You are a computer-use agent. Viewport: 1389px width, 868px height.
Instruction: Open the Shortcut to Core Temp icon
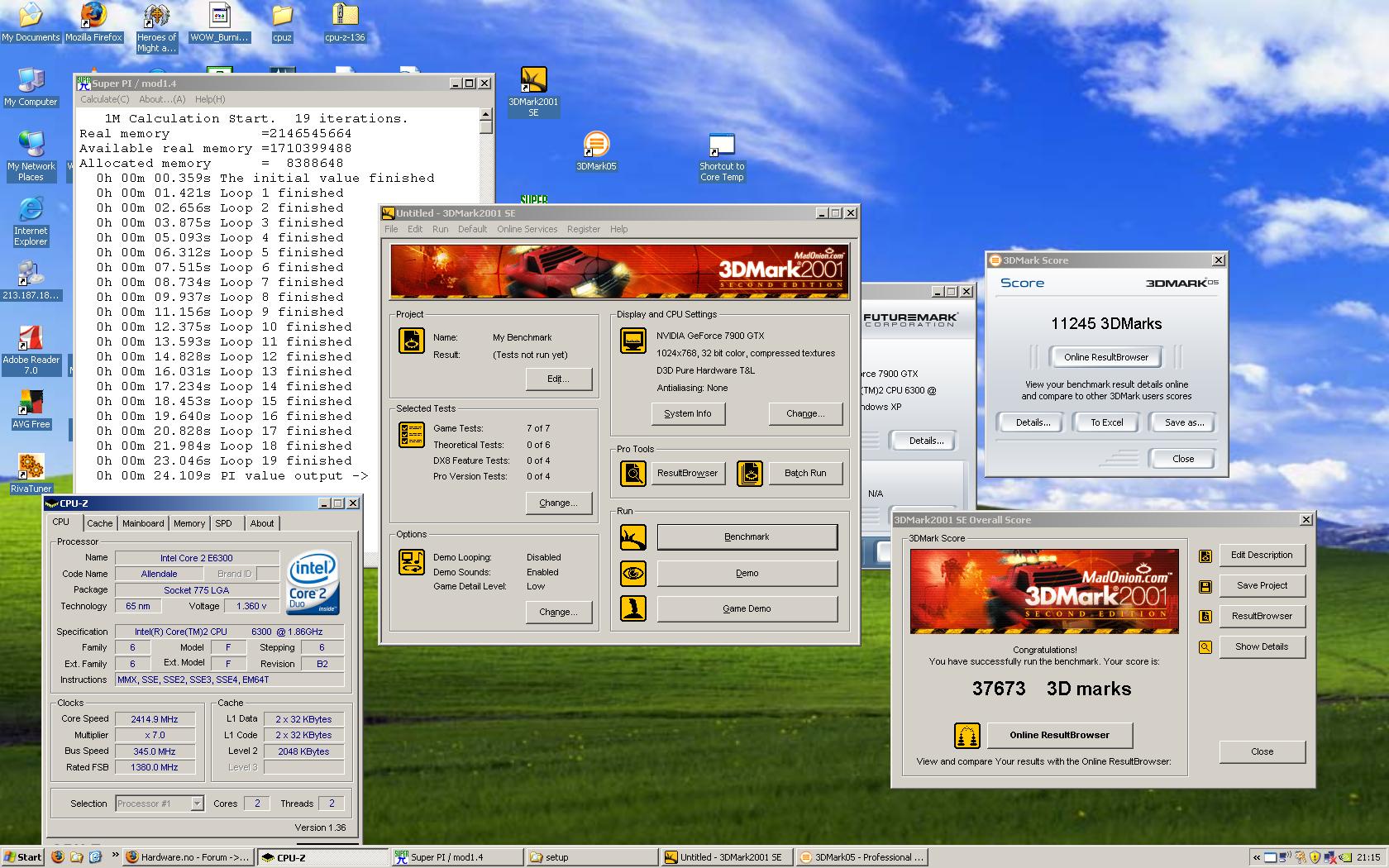(722, 157)
